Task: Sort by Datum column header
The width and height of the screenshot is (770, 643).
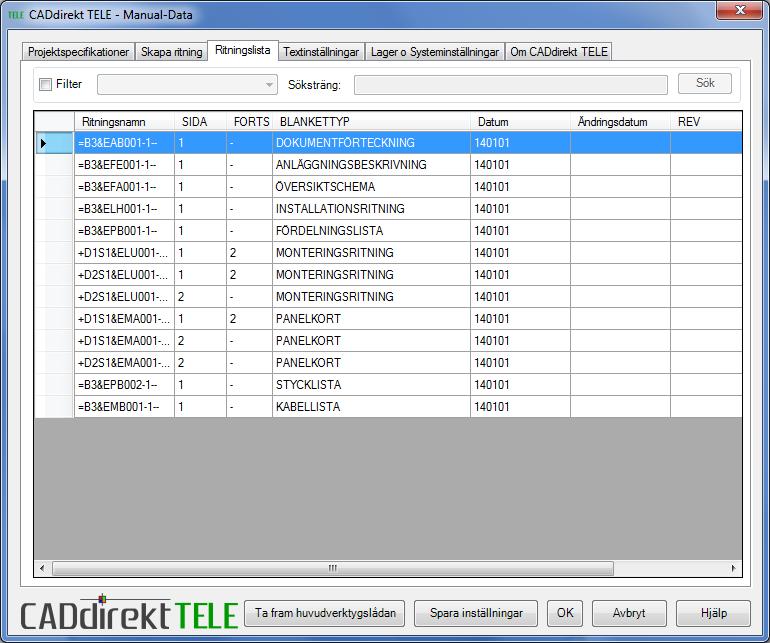Action: point(521,122)
